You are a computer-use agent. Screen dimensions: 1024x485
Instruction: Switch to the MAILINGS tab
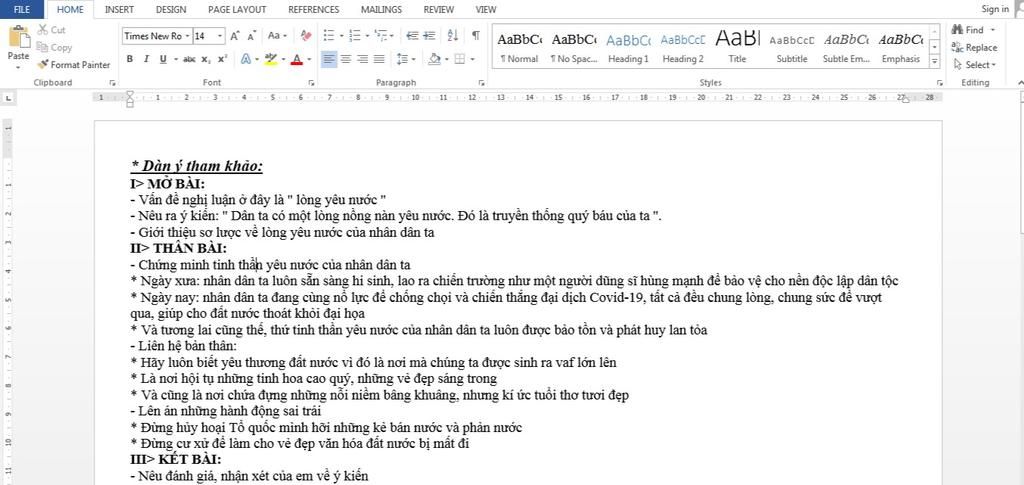381,9
